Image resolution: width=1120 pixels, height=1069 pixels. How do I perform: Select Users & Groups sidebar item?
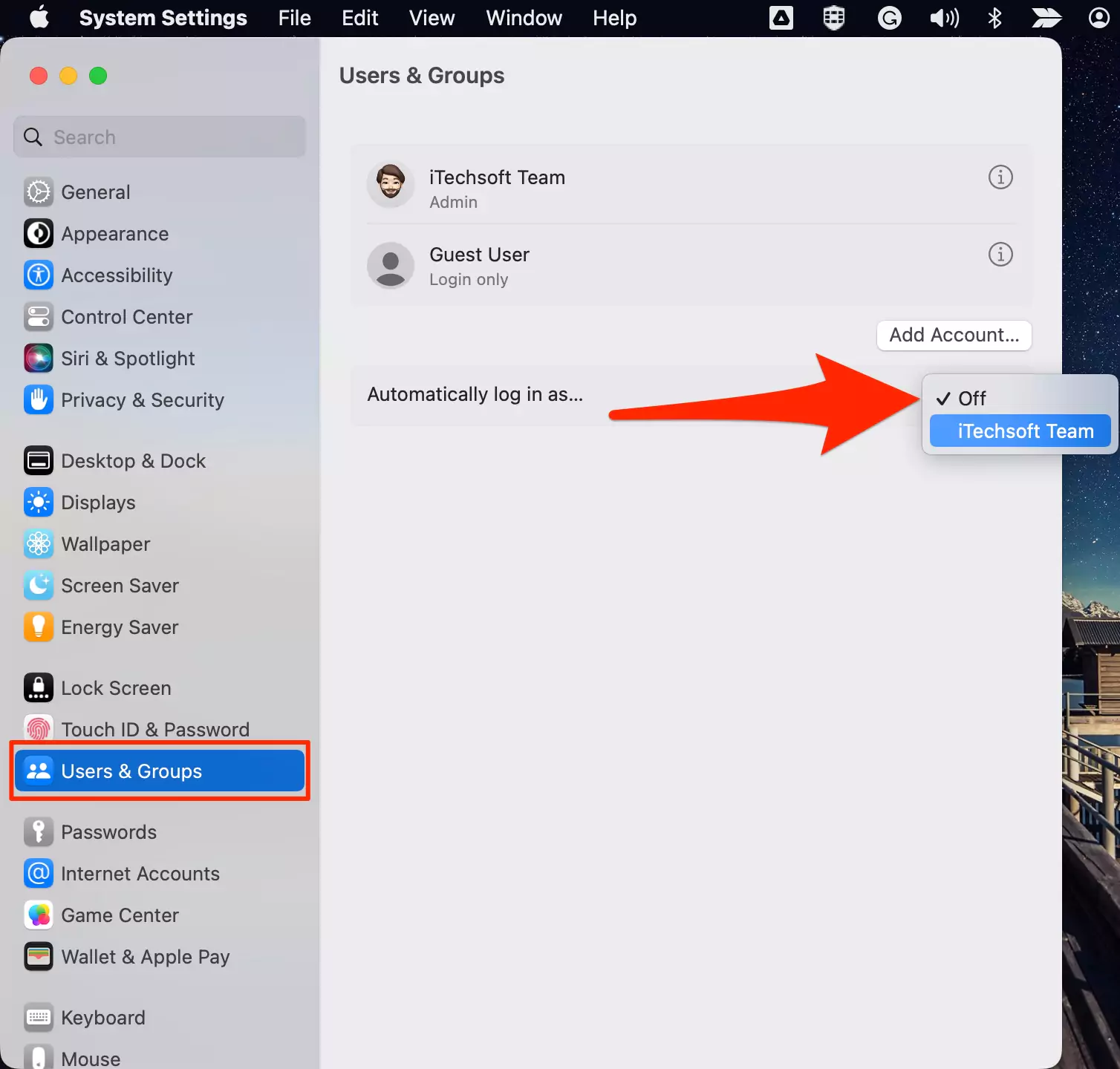pos(160,771)
